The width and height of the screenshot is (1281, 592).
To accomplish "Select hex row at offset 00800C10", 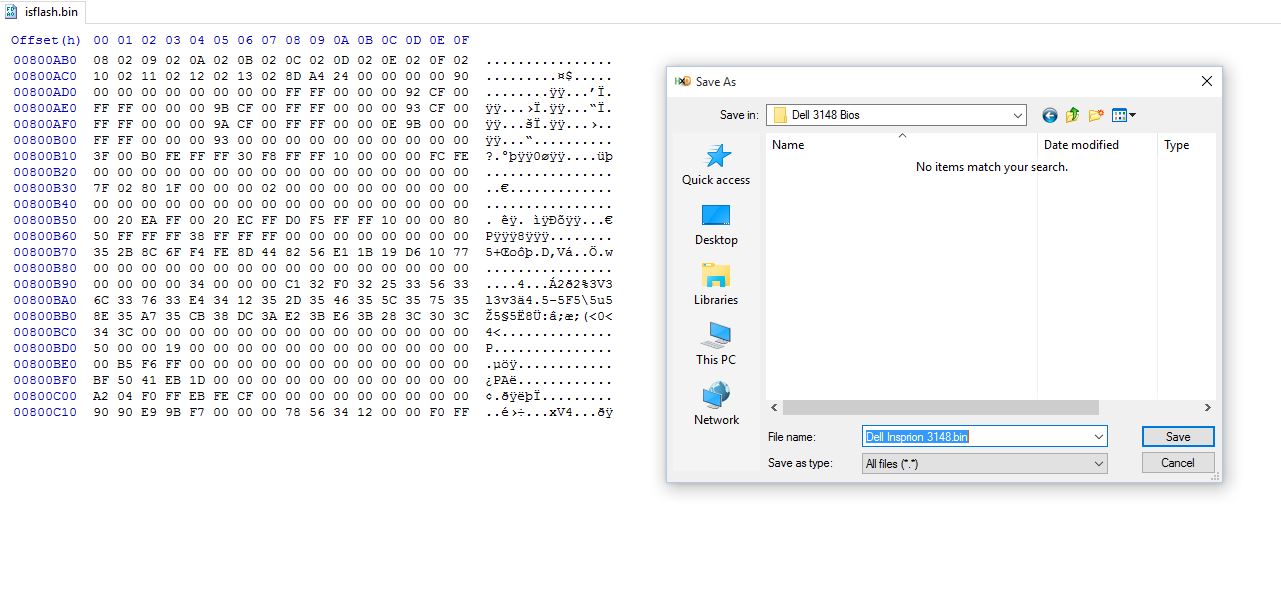I will pos(312,413).
